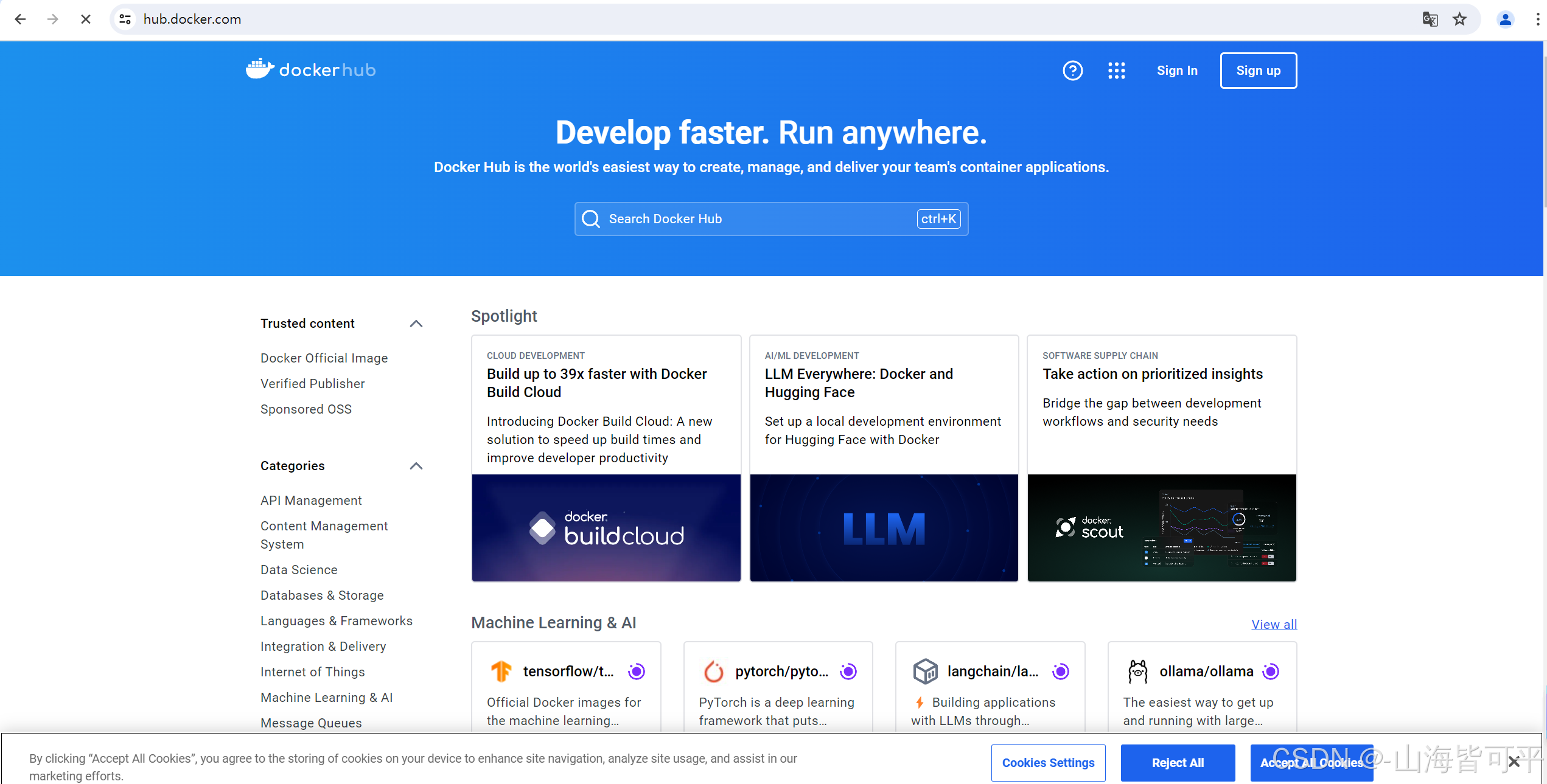The height and width of the screenshot is (784, 1547).
Task: Open LLM Everywhere spotlight title
Action: 859,383
